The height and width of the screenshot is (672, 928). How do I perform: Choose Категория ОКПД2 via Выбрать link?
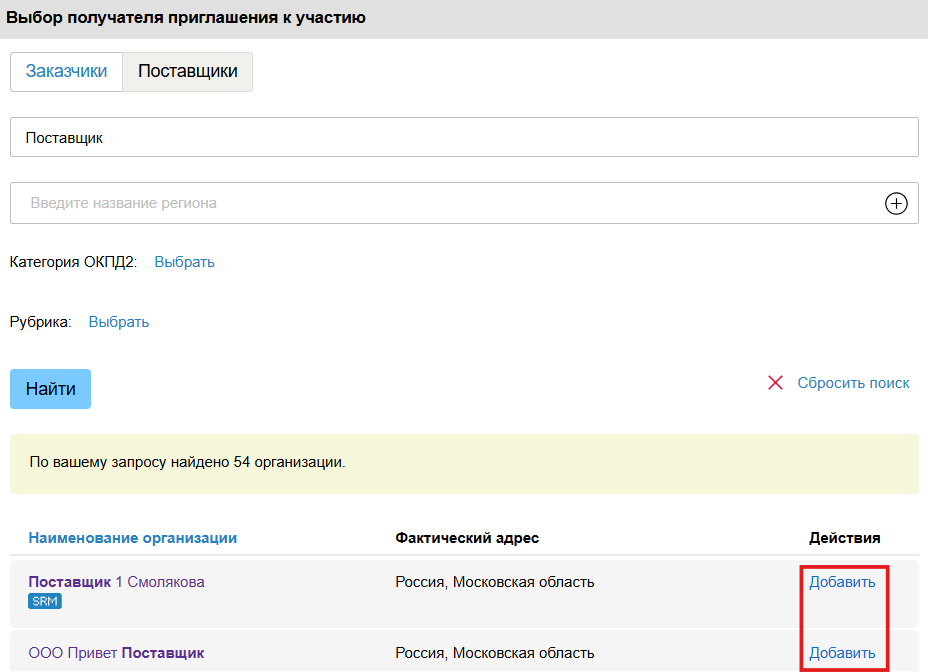[x=184, y=262]
